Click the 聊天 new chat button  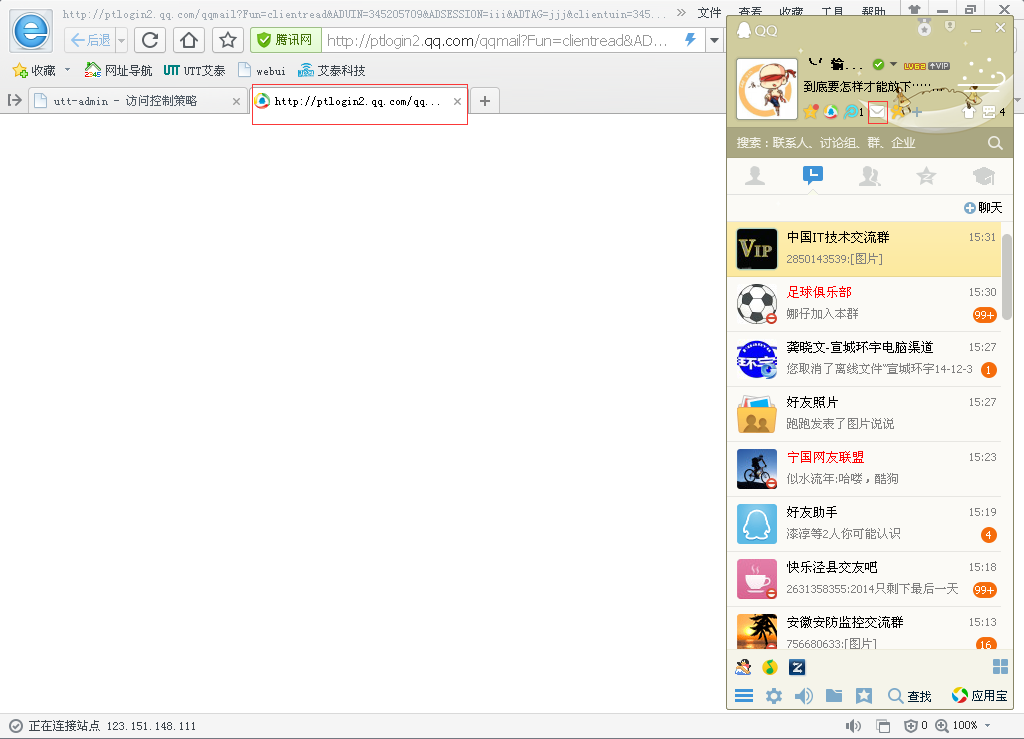coord(983,208)
